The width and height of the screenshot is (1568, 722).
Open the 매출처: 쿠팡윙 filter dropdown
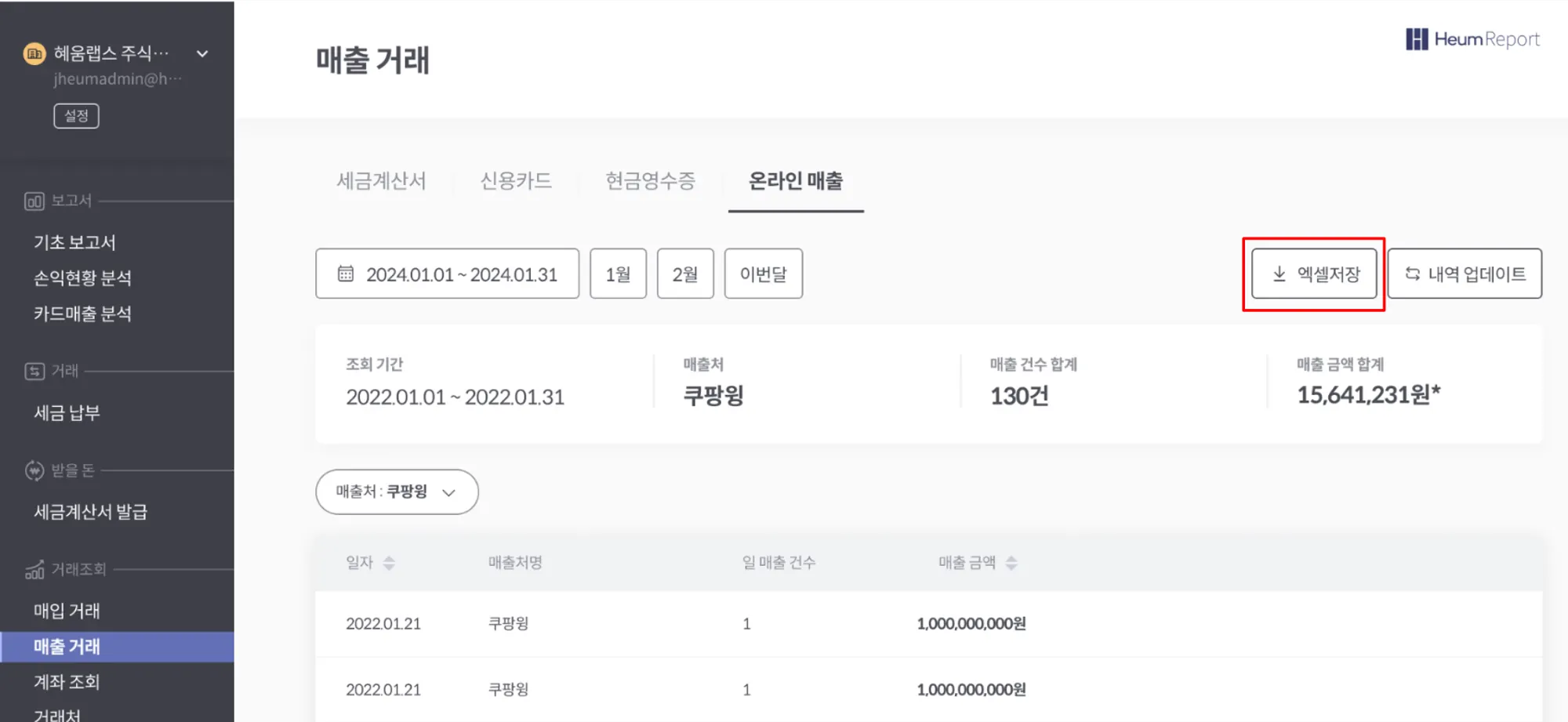(397, 492)
